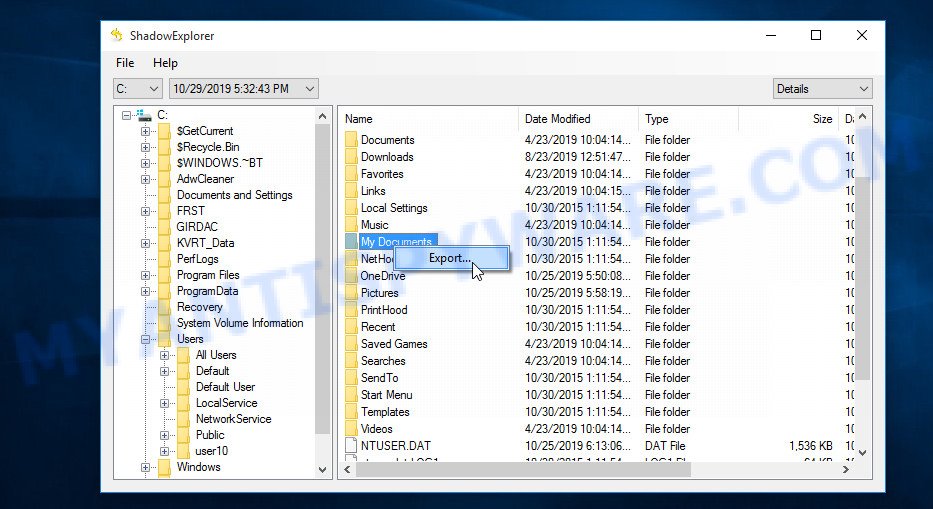Click ProgramData folder name in tree
This screenshot has height=509, width=933.
coord(207,291)
